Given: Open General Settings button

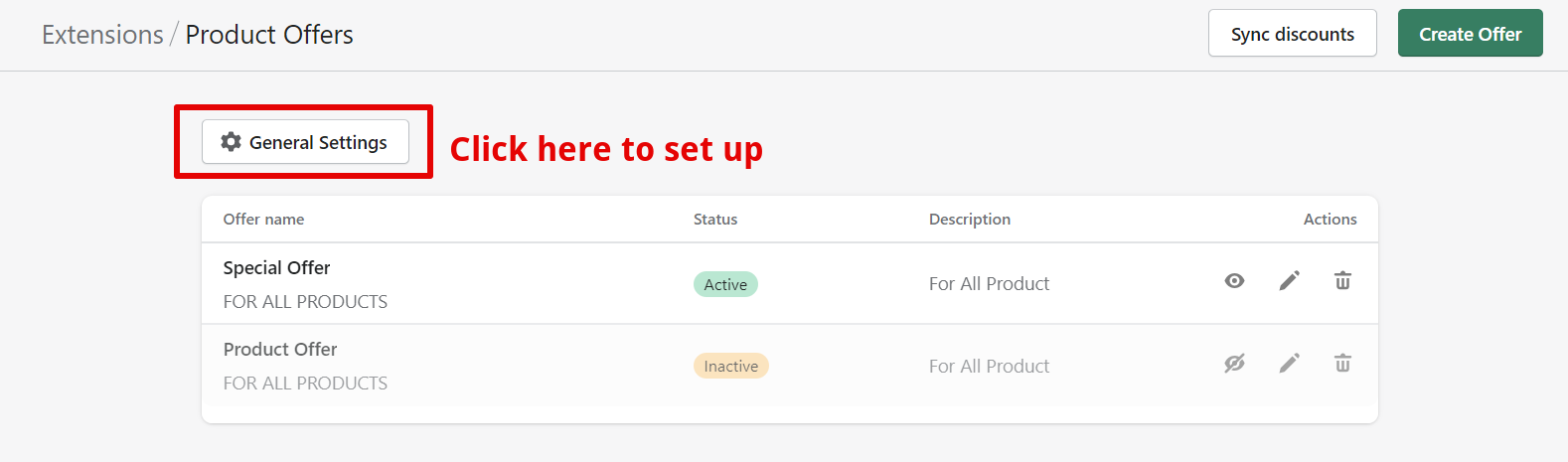Looking at the screenshot, I should [305, 142].
